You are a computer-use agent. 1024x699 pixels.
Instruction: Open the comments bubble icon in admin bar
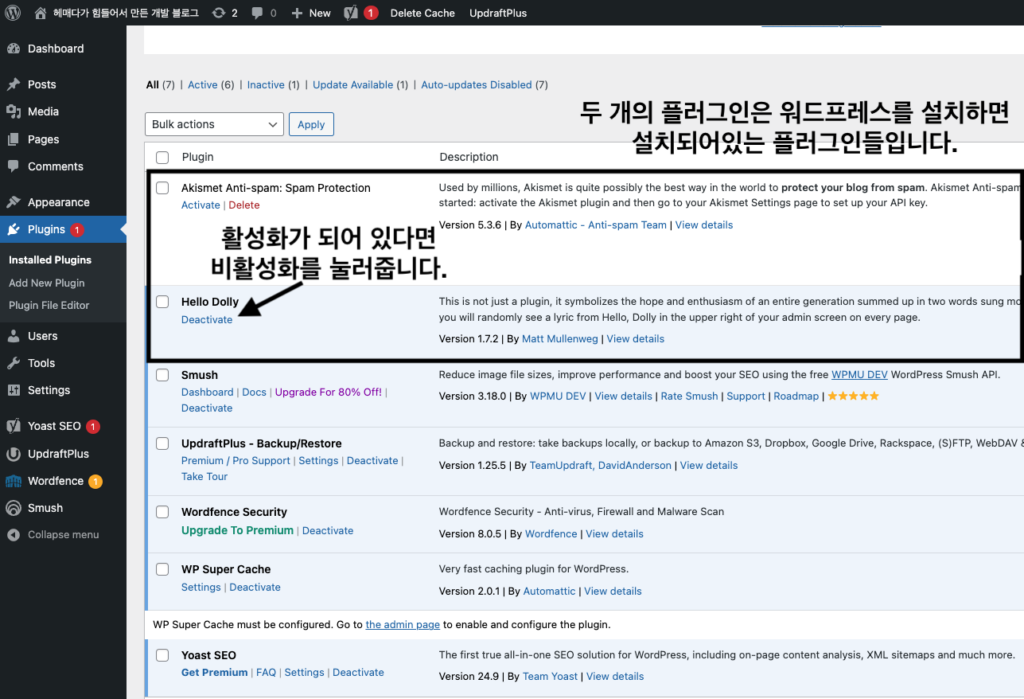(257, 13)
